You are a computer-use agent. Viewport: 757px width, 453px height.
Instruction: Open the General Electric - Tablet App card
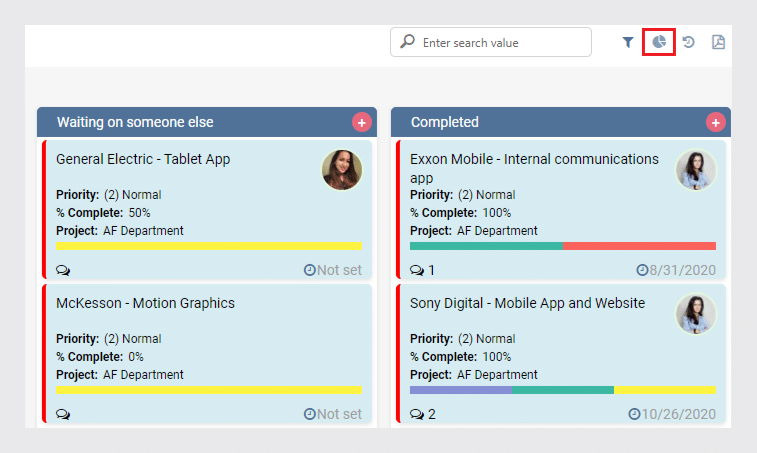click(x=143, y=159)
